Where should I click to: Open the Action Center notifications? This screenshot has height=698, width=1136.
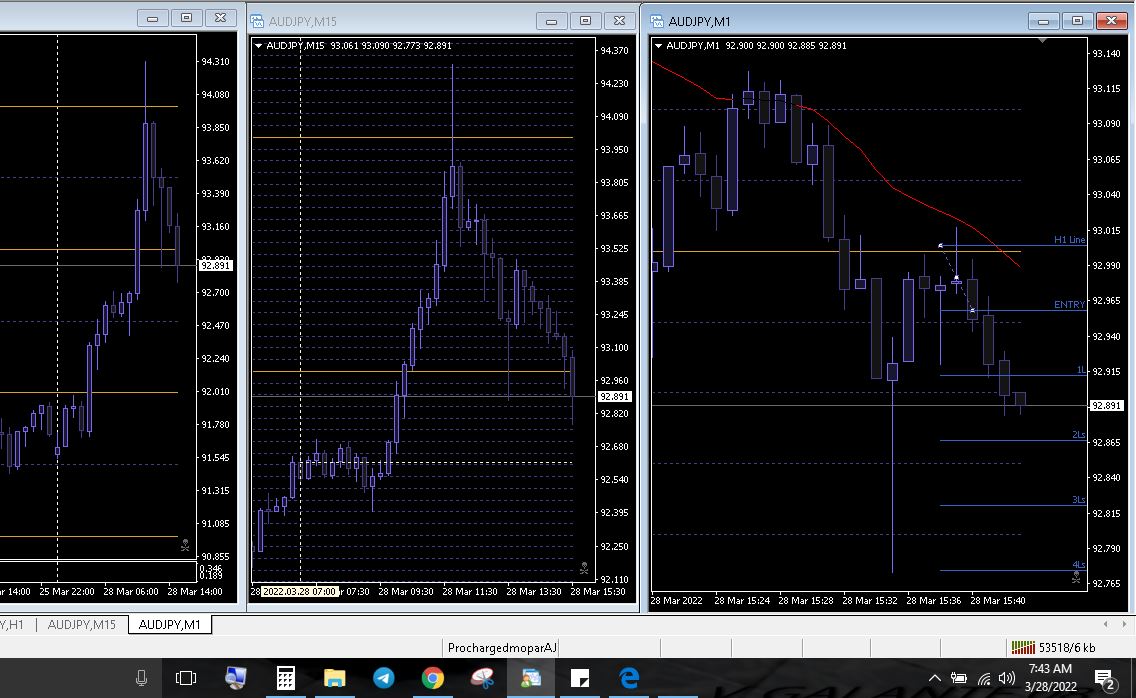tap(1105, 679)
